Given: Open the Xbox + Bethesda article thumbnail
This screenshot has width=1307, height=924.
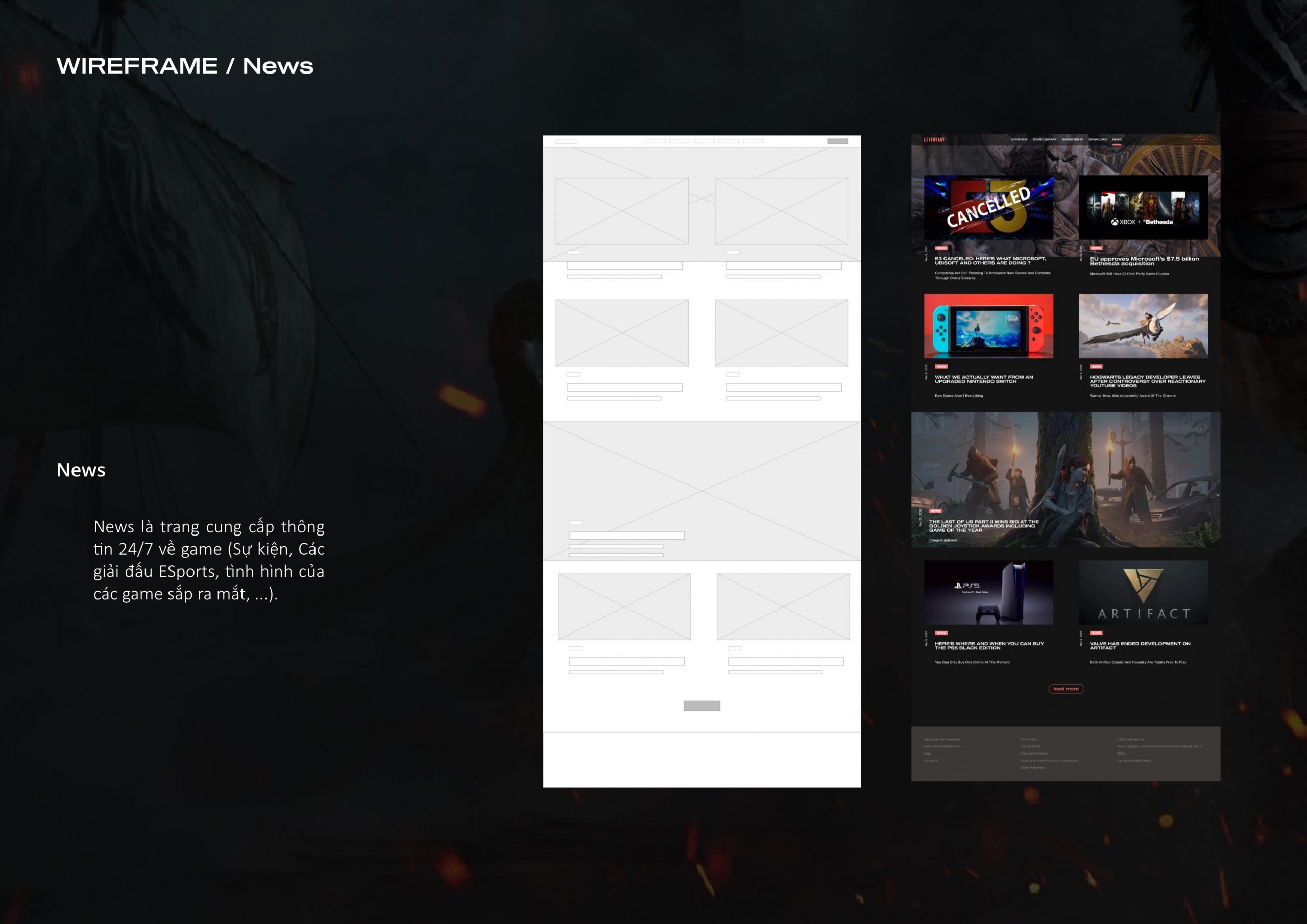Looking at the screenshot, I should pyautogui.click(x=1143, y=207).
